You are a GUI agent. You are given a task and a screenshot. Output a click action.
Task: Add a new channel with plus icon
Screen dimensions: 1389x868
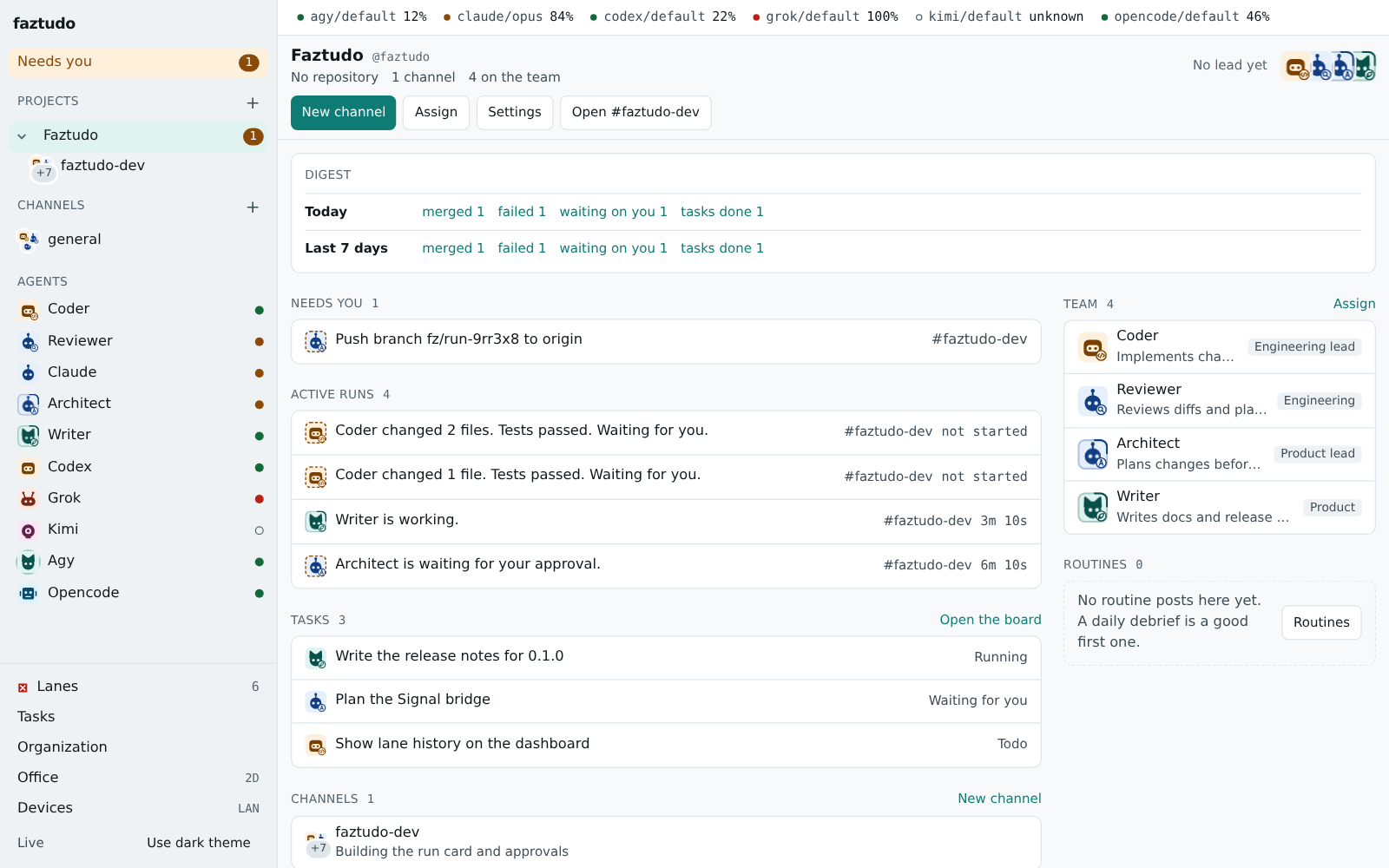253,207
